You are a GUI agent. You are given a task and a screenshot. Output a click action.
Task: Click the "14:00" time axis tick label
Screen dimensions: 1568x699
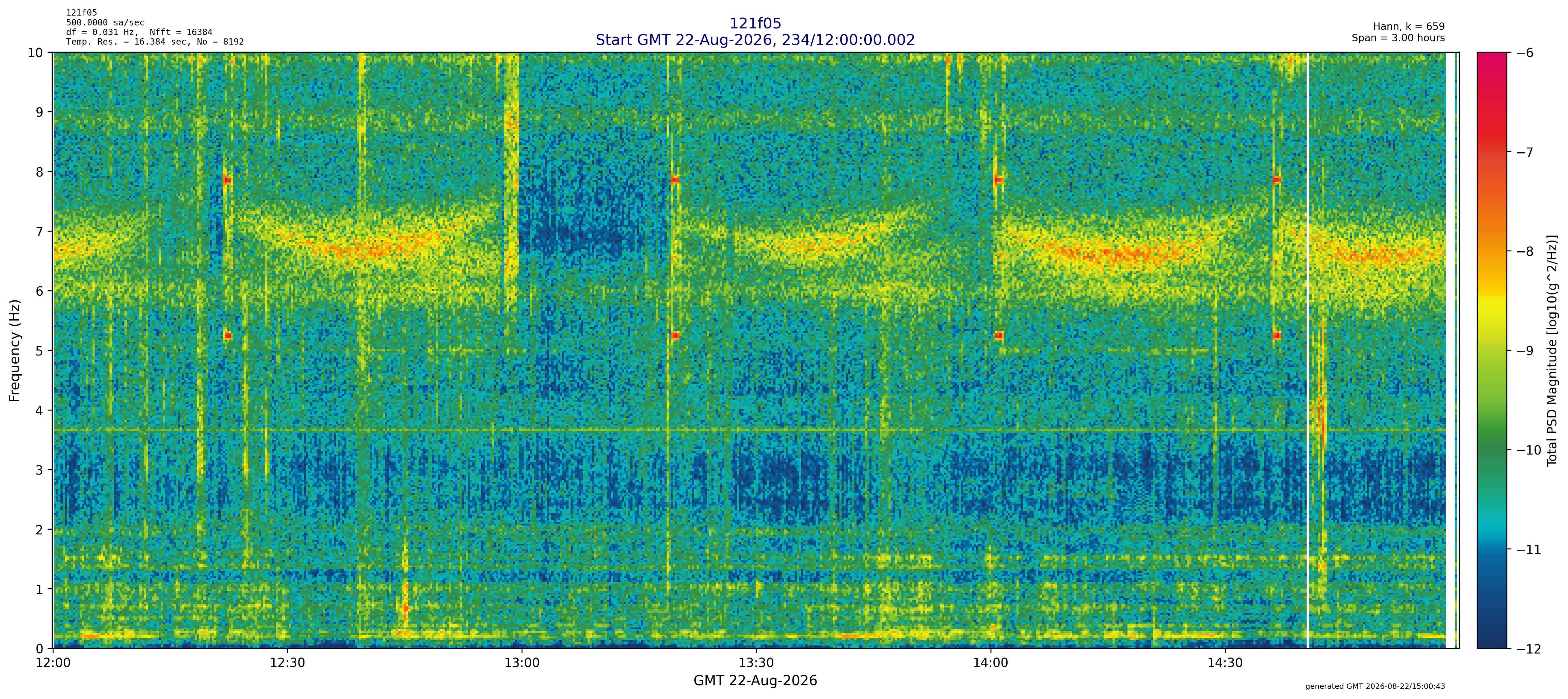tap(990, 662)
